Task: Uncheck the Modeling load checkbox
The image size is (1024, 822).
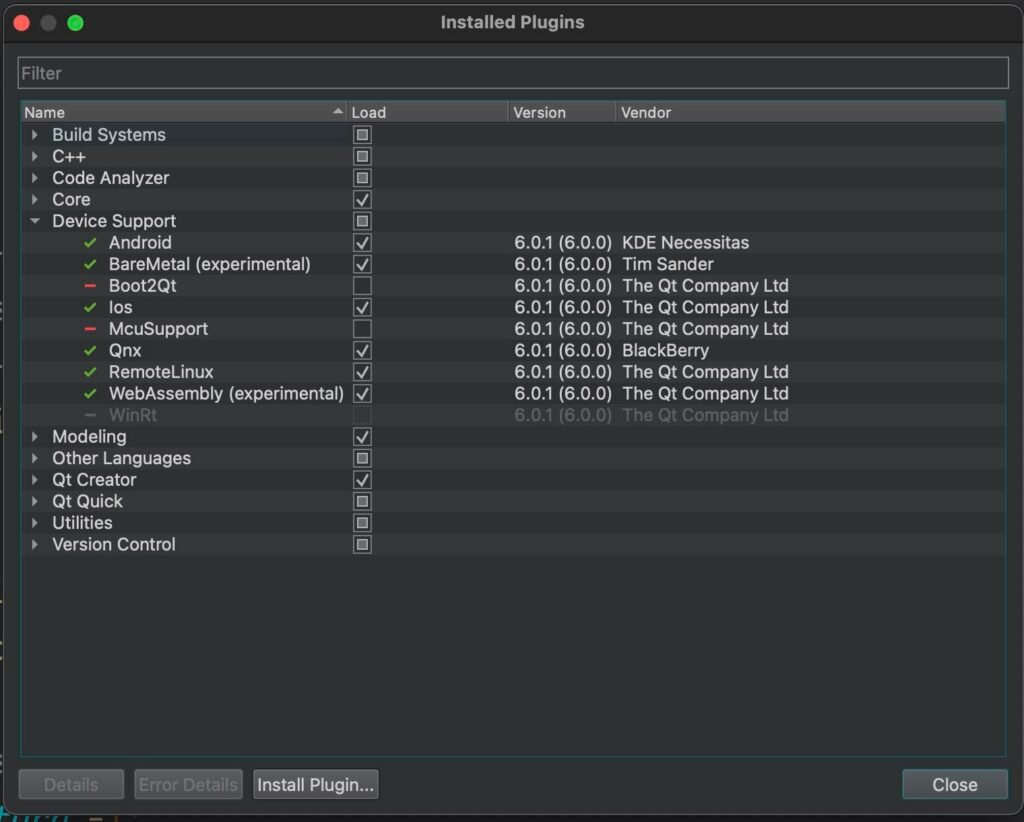Action: (362, 437)
